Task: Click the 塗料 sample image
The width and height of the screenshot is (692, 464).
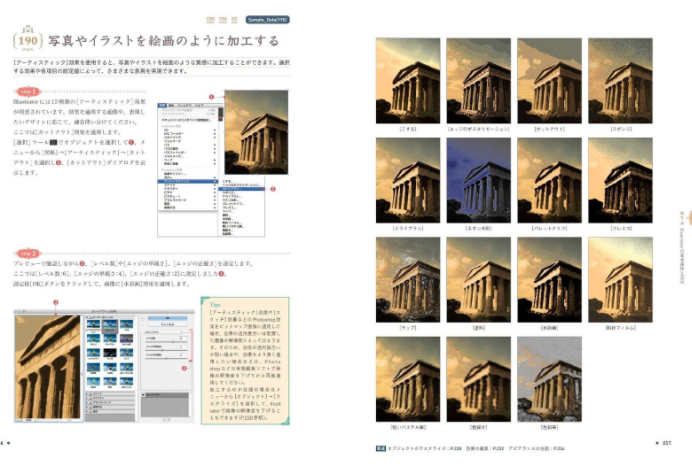Action: click(478, 279)
